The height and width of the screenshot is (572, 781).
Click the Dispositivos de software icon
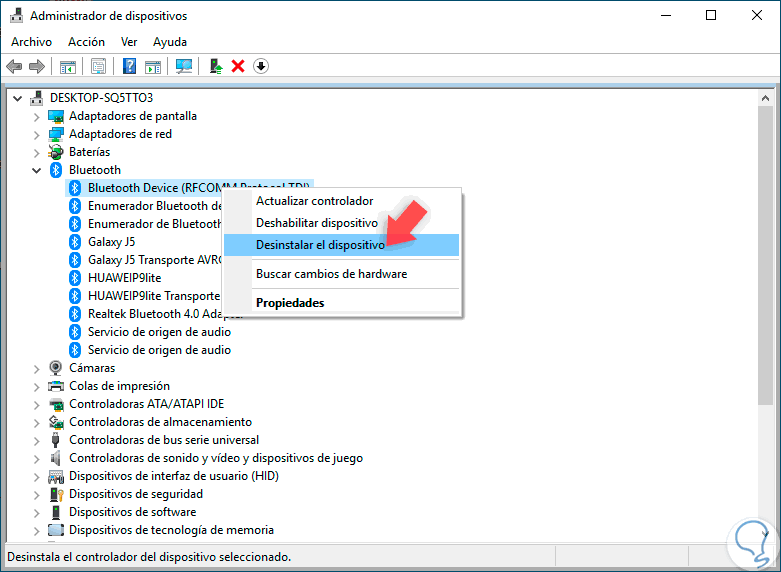[x=56, y=512]
